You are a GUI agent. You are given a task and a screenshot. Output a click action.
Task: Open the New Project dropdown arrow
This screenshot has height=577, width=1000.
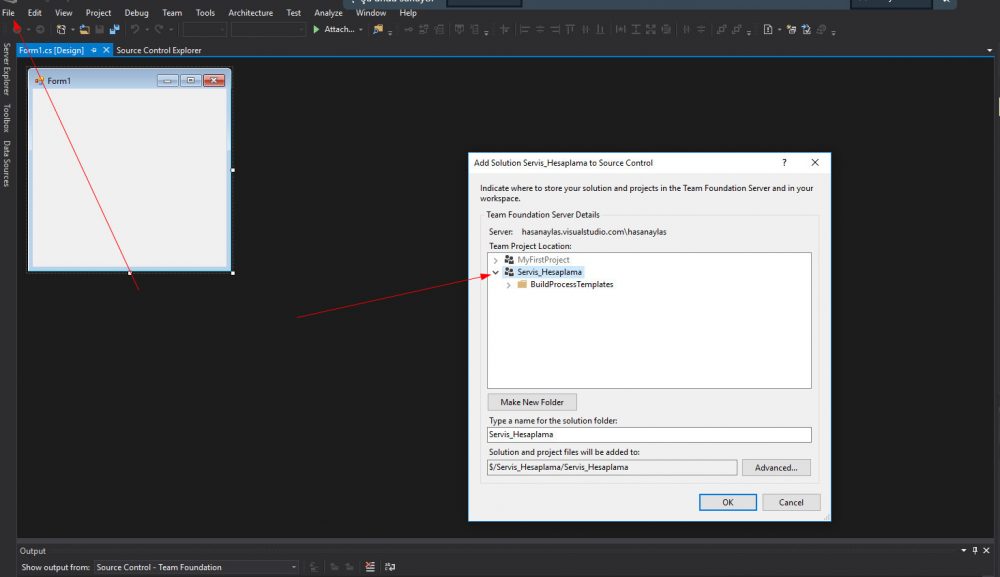pyautogui.click(x=72, y=29)
